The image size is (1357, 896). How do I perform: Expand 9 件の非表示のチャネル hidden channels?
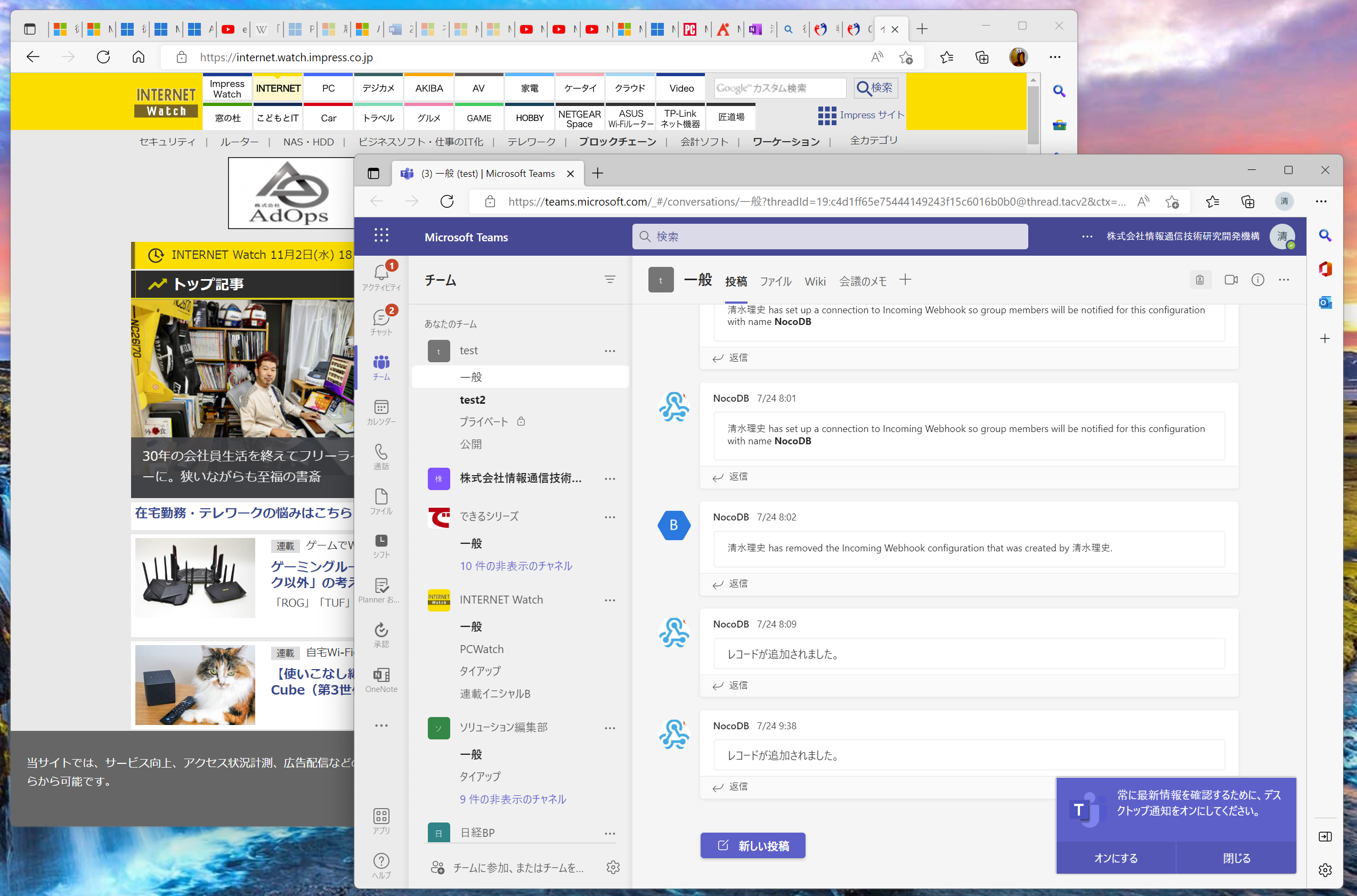click(513, 799)
